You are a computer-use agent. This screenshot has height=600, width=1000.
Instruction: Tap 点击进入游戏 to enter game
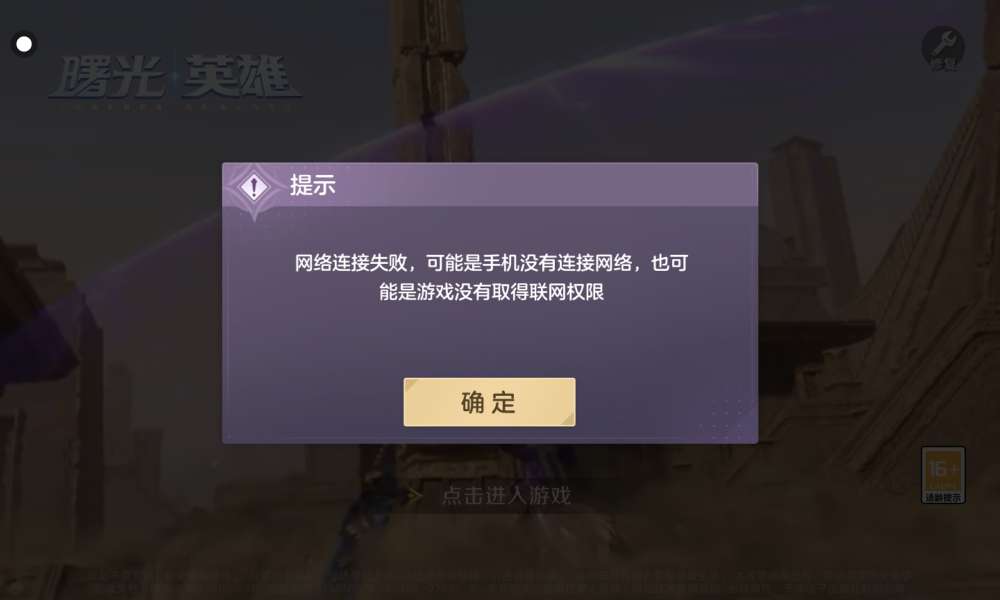pos(506,495)
